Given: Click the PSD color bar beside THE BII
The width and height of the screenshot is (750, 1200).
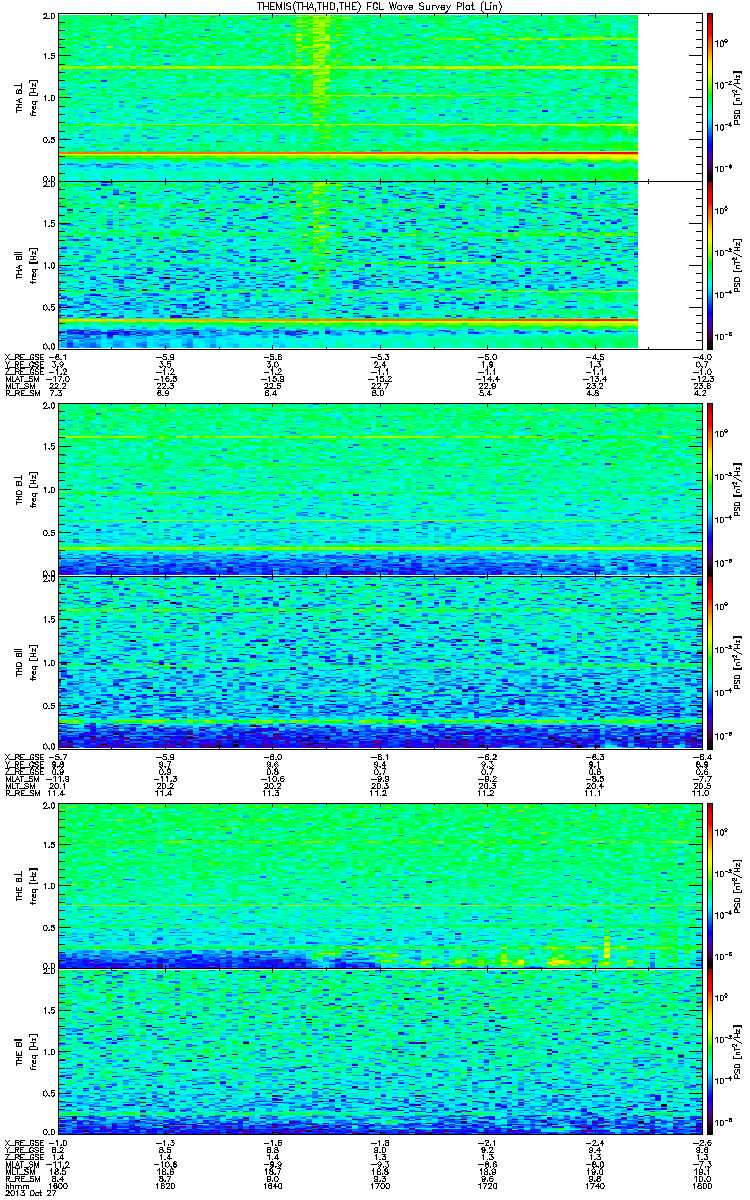Looking at the screenshot, I should pos(710,1050).
